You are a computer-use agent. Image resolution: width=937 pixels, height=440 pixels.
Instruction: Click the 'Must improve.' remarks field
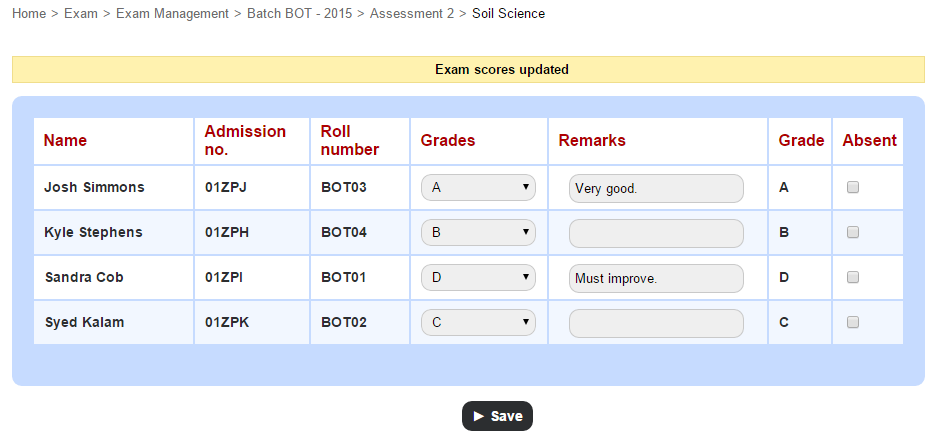(x=656, y=278)
